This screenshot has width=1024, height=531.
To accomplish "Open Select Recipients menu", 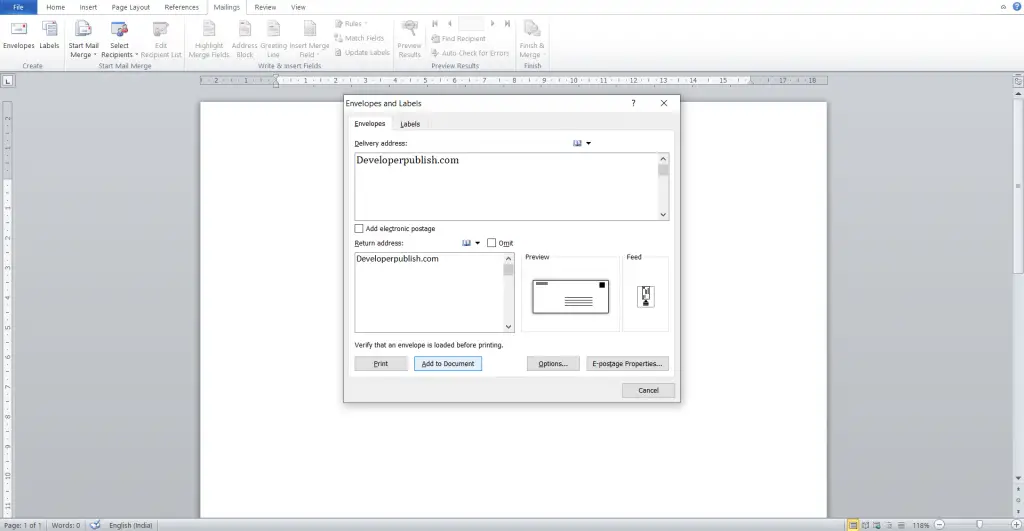I will [120, 39].
